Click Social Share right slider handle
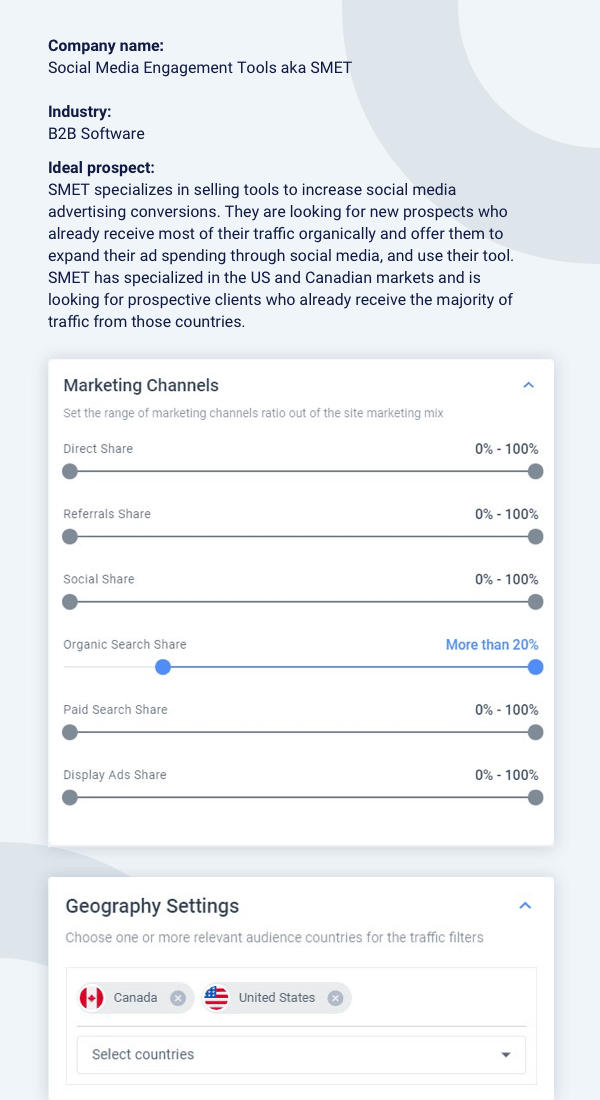 point(535,601)
